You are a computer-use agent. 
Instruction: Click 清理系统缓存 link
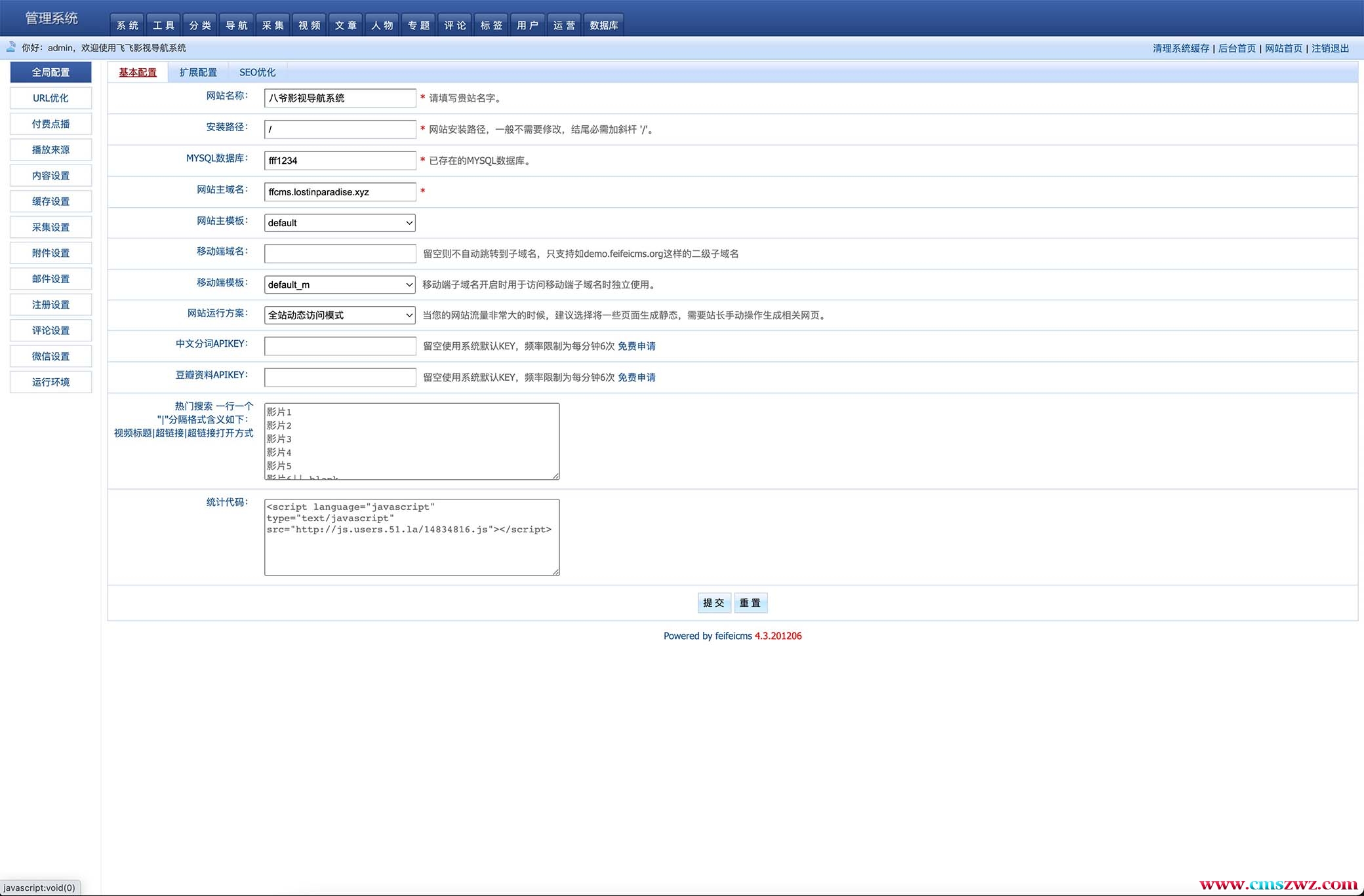pyautogui.click(x=1180, y=48)
